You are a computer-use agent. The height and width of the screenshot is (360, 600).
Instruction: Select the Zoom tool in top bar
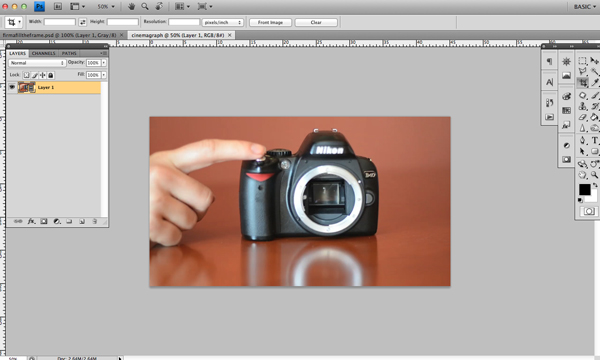coord(145,7)
